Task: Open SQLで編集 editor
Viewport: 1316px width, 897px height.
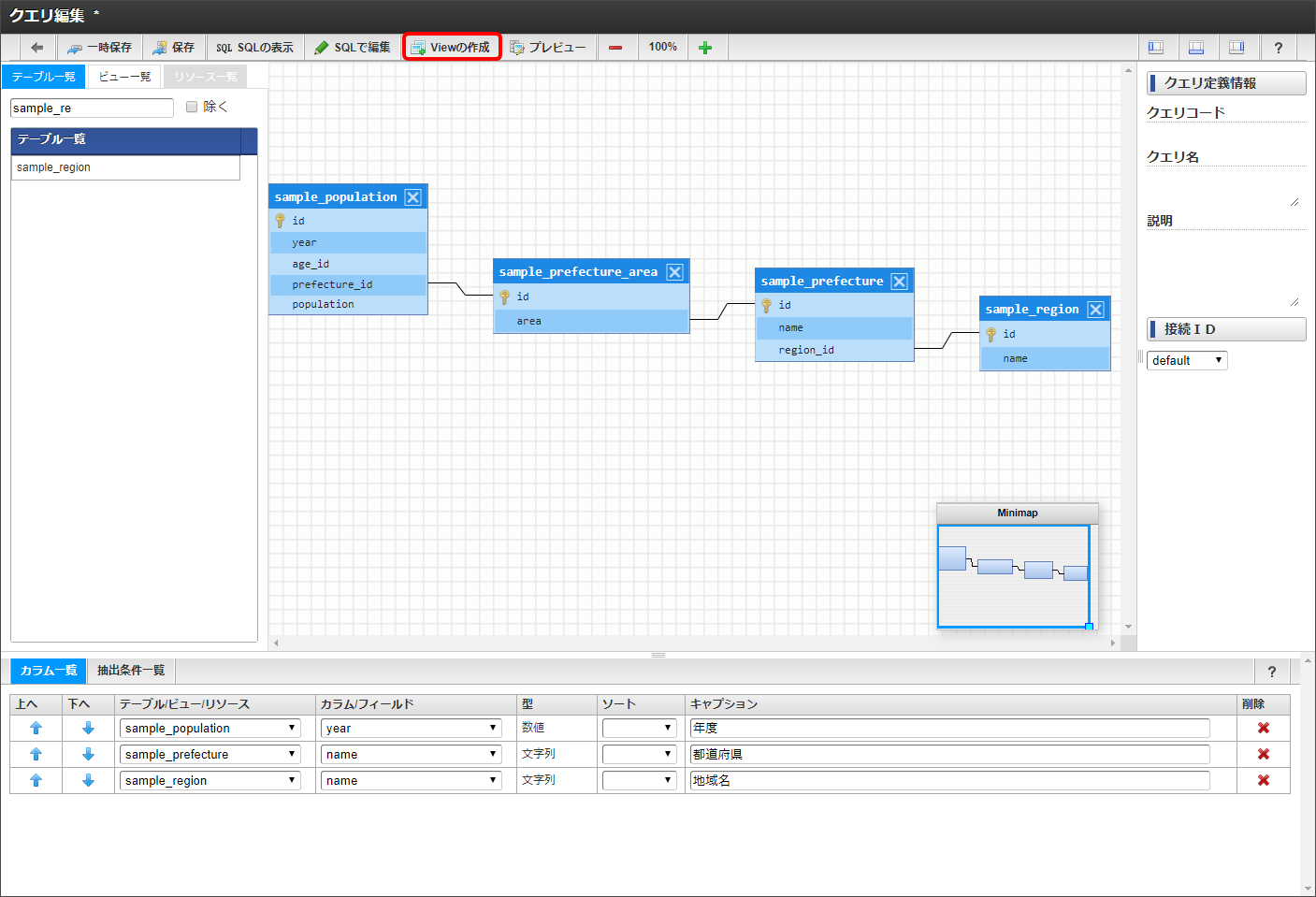Action: tap(353, 48)
